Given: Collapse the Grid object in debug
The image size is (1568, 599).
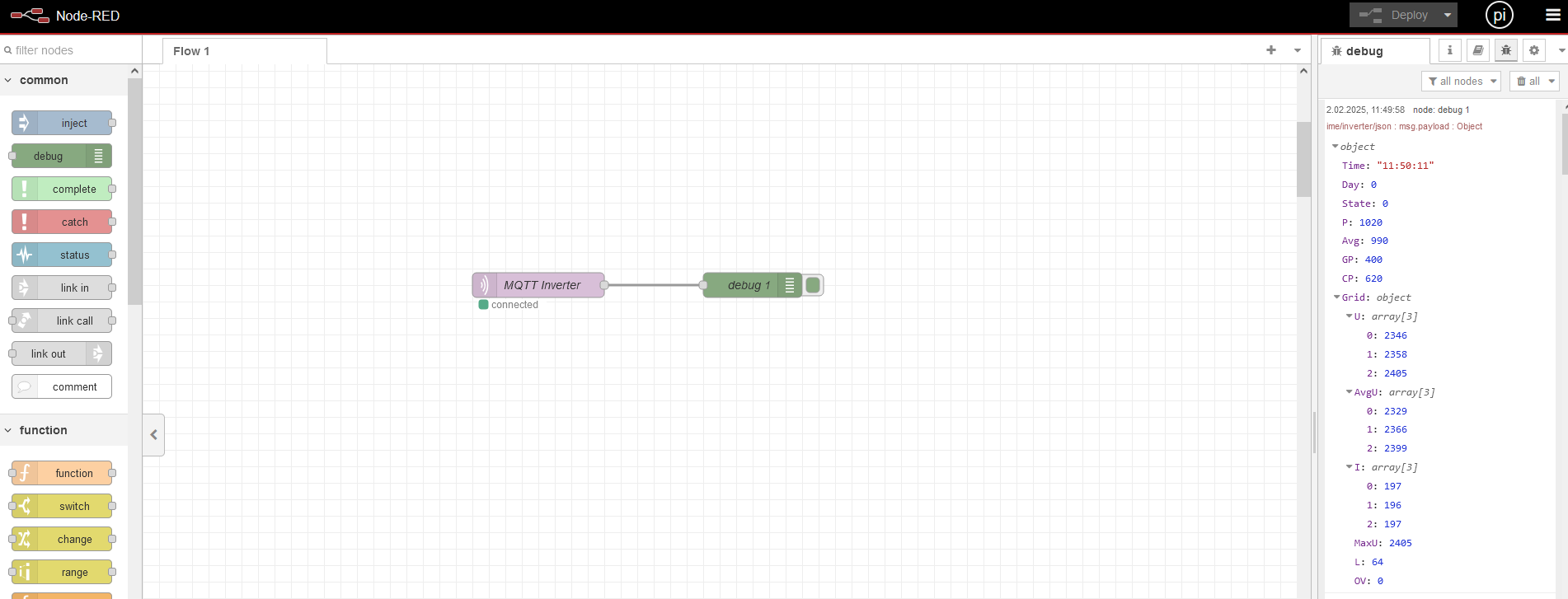Looking at the screenshot, I should (1336, 297).
